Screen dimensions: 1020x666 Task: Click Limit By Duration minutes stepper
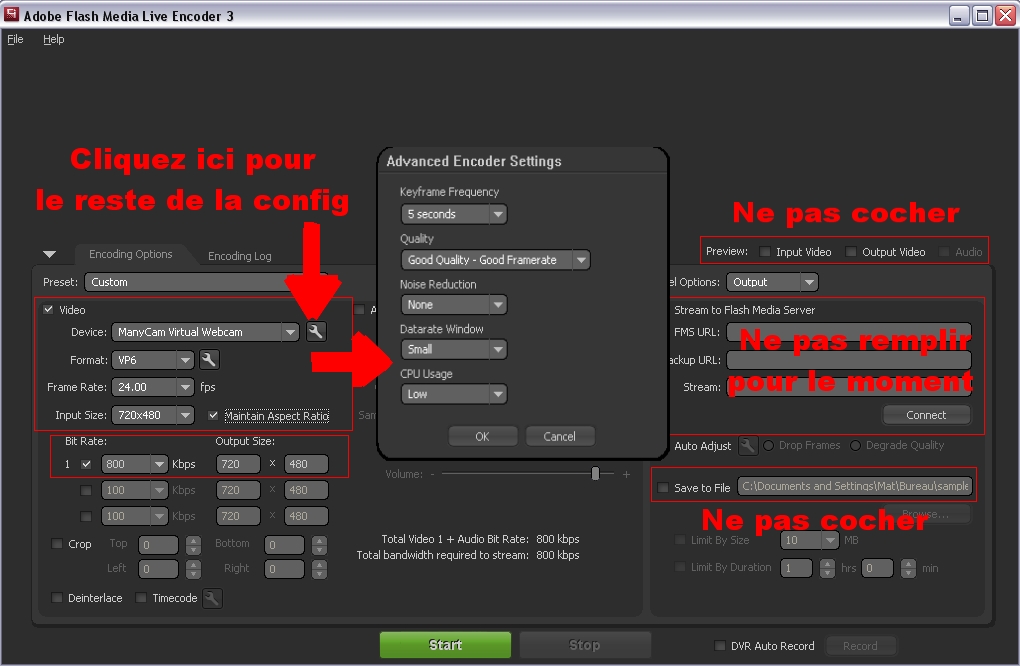908,568
